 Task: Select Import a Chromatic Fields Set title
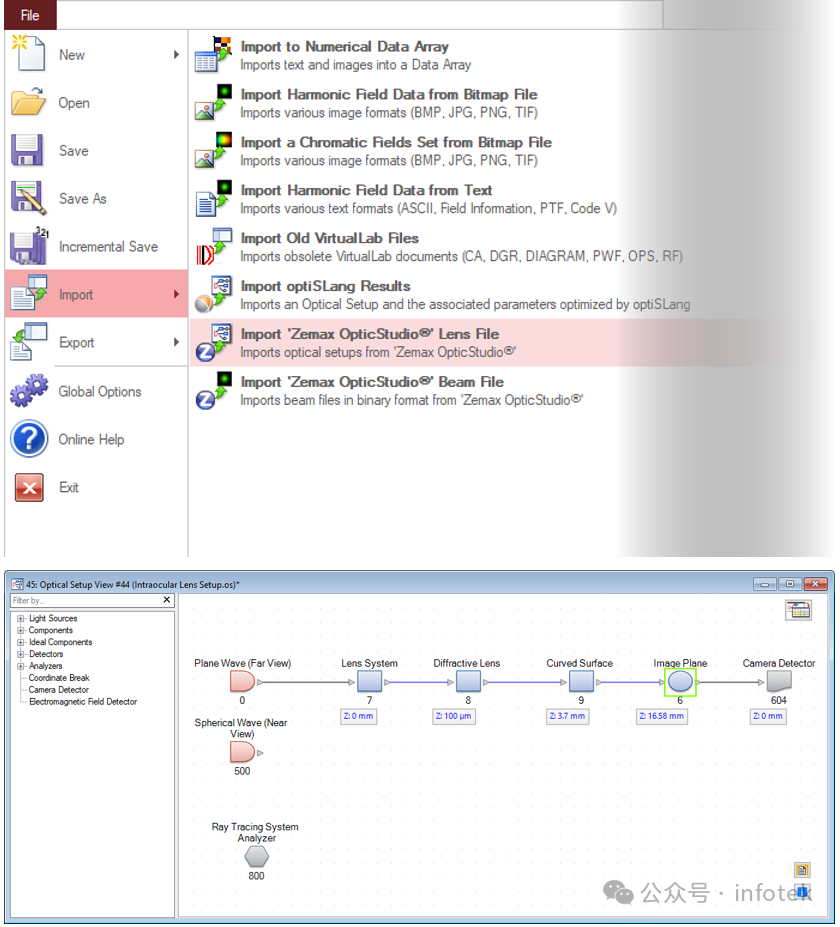point(396,142)
